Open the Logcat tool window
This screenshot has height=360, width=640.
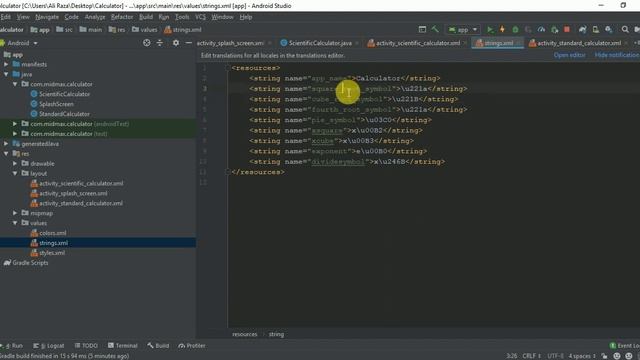[49, 346]
